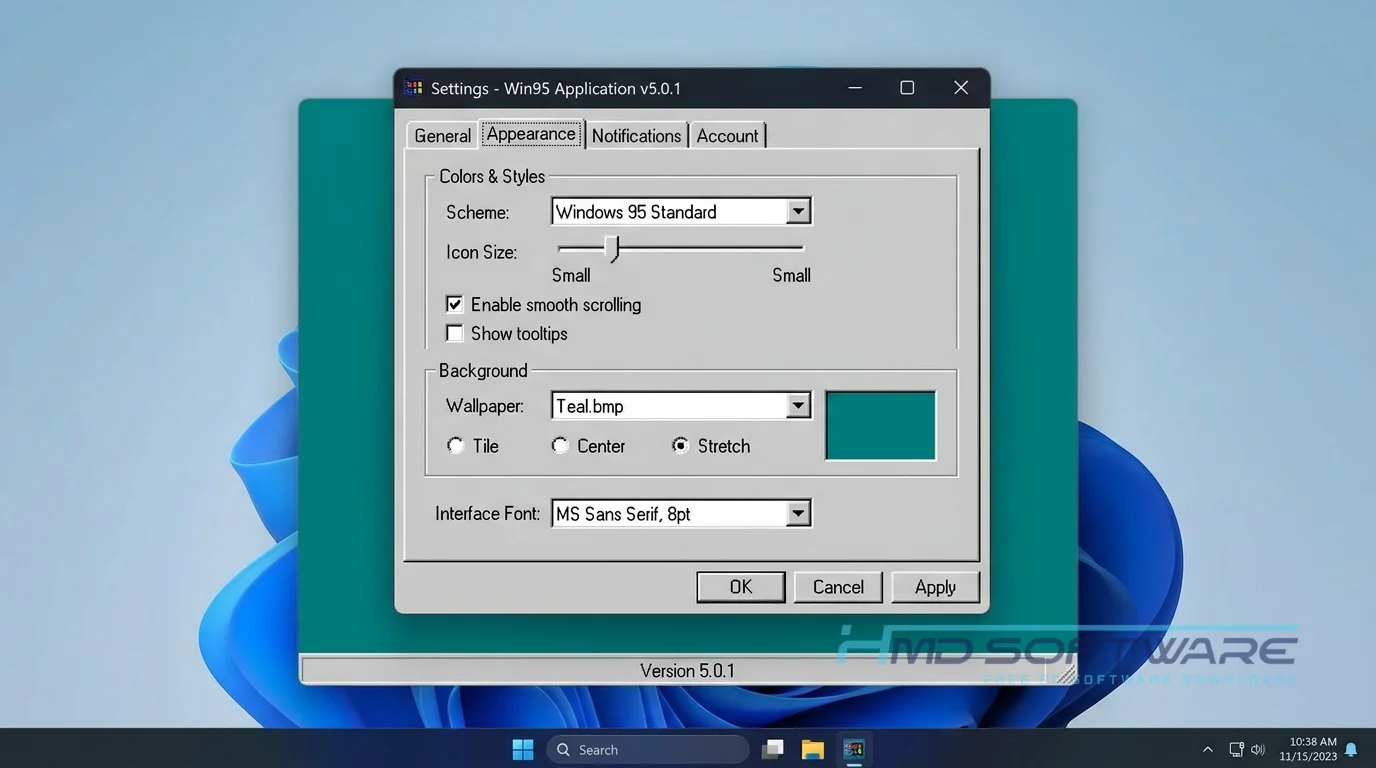Image resolution: width=1376 pixels, height=768 pixels.
Task: Select the Stretch radio button
Action: (x=680, y=445)
